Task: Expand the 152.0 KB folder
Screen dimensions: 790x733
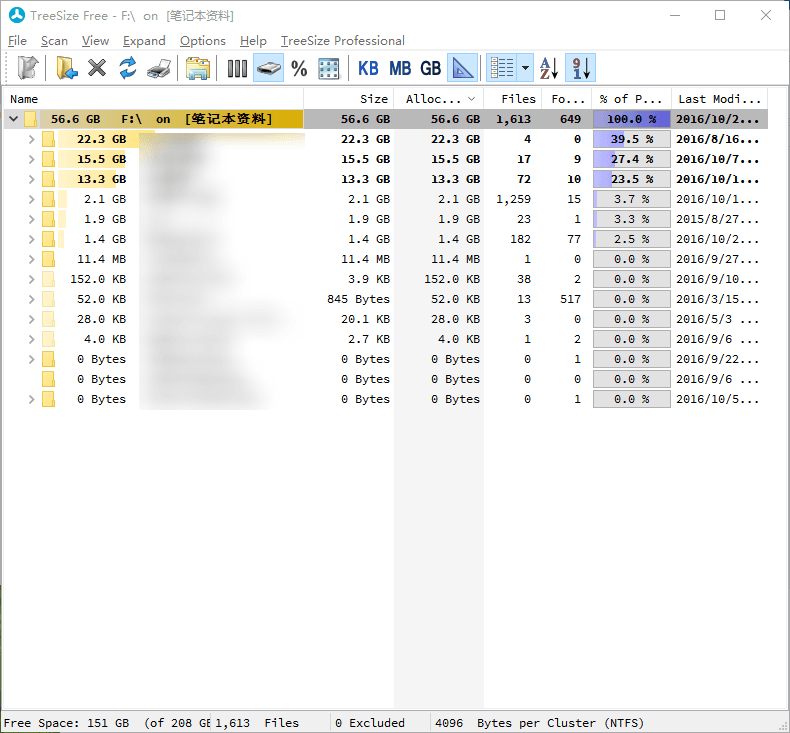Action: (x=31, y=280)
